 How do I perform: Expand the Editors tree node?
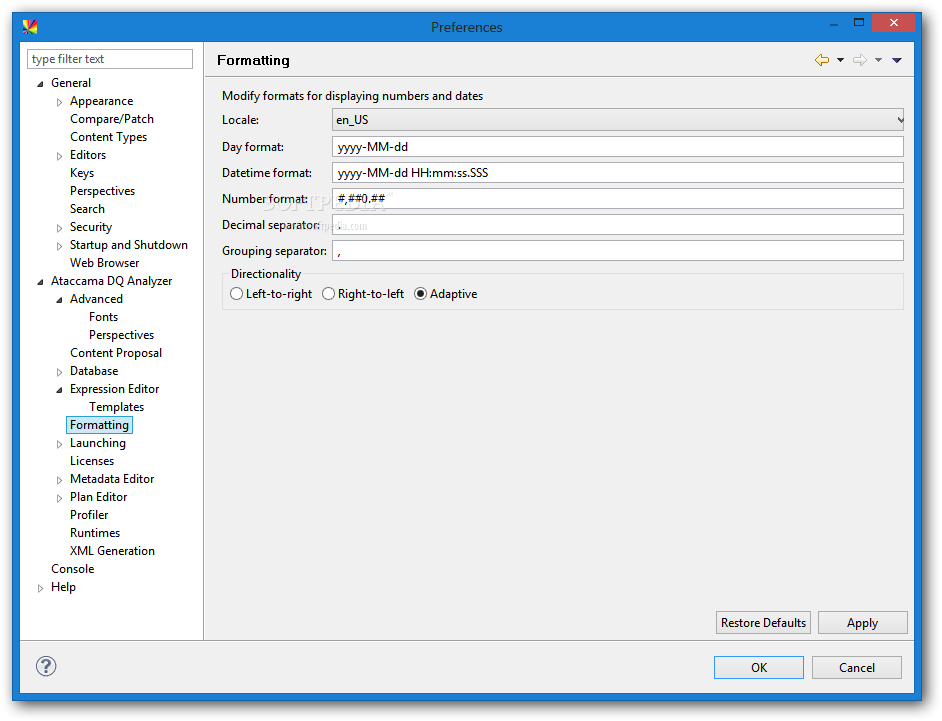click(59, 156)
